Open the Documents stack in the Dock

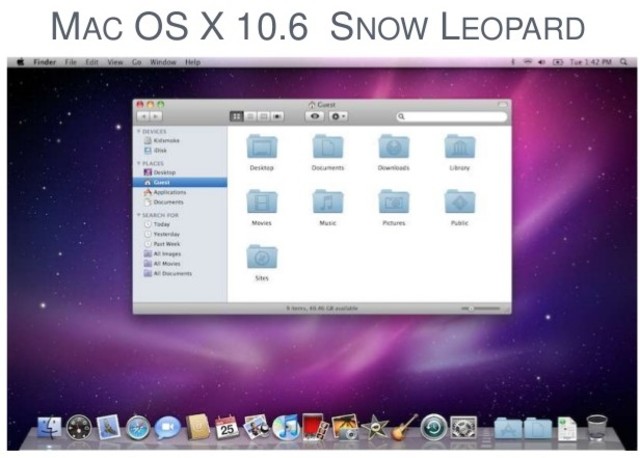tap(538, 428)
